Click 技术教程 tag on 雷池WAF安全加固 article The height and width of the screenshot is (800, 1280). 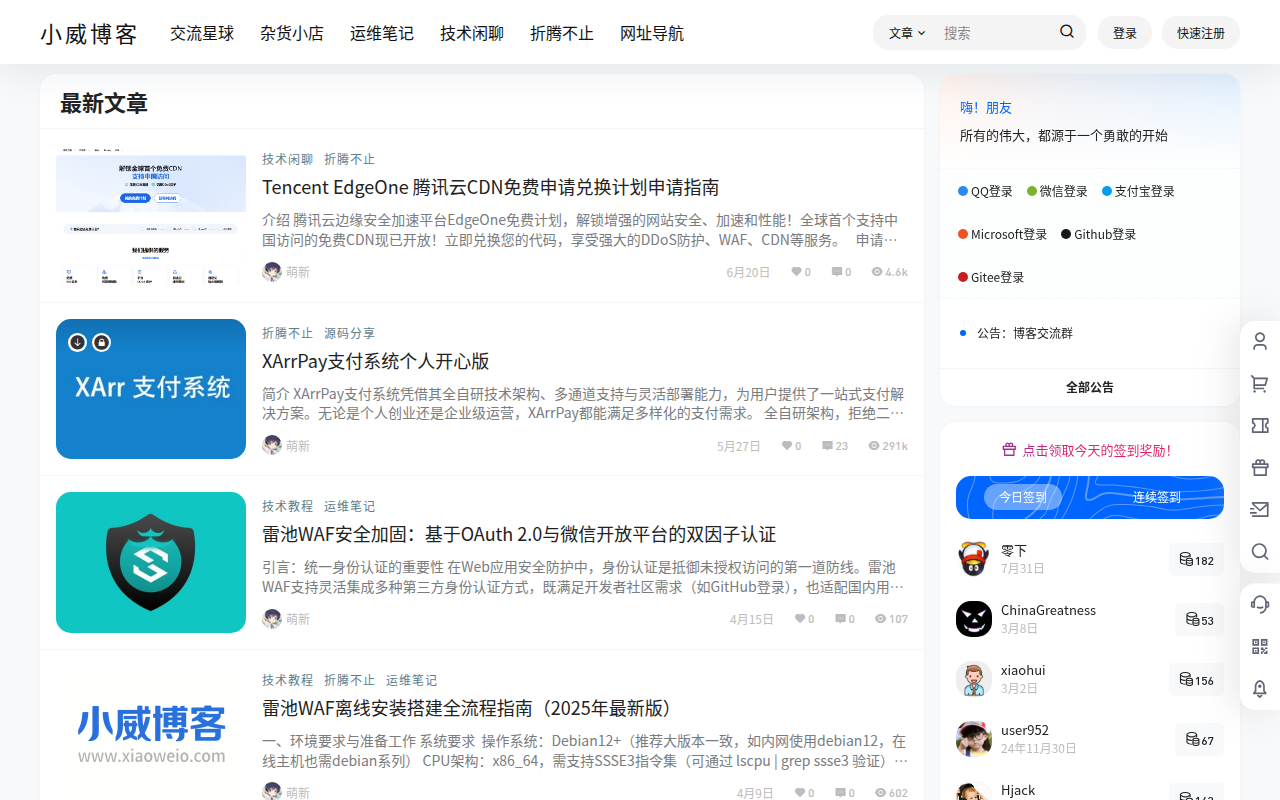pos(288,506)
